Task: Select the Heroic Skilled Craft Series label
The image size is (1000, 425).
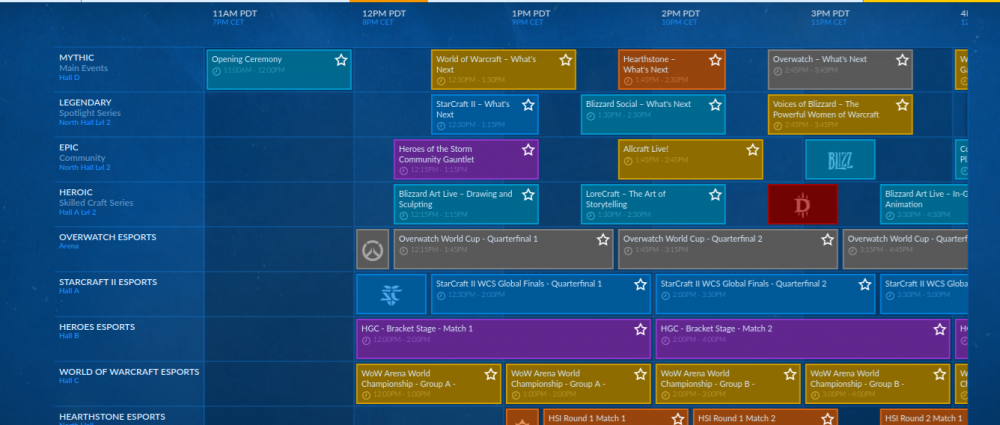Action: (96, 202)
